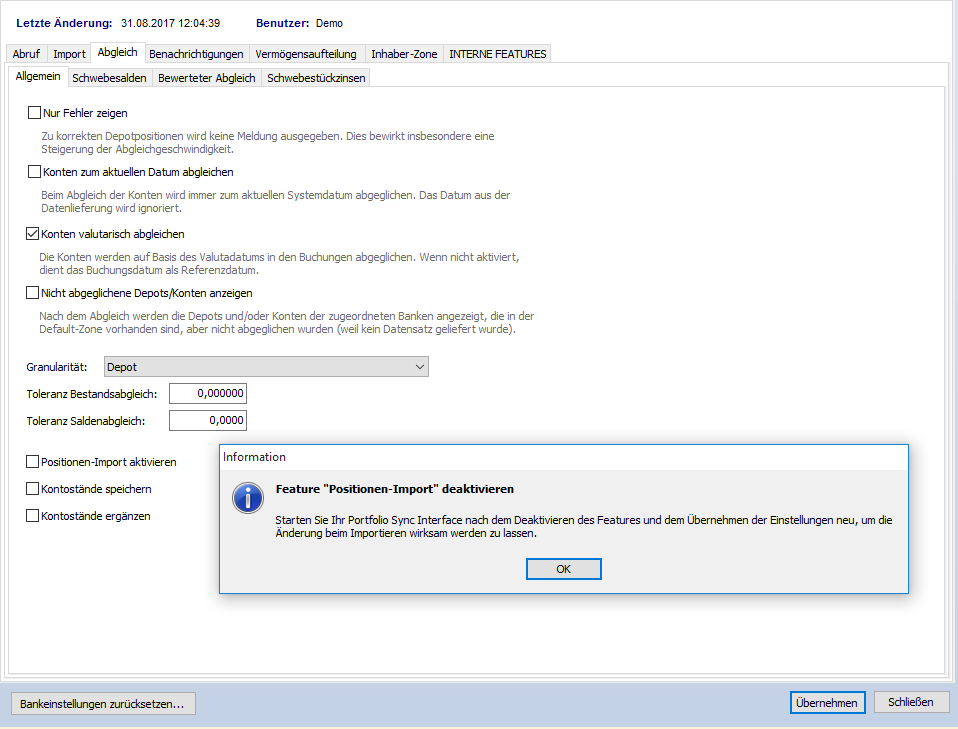This screenshot has width=958, height=729.
Task: Open the Bewerteter Abgleich sub-tab
Action: (x=206, y=78)
